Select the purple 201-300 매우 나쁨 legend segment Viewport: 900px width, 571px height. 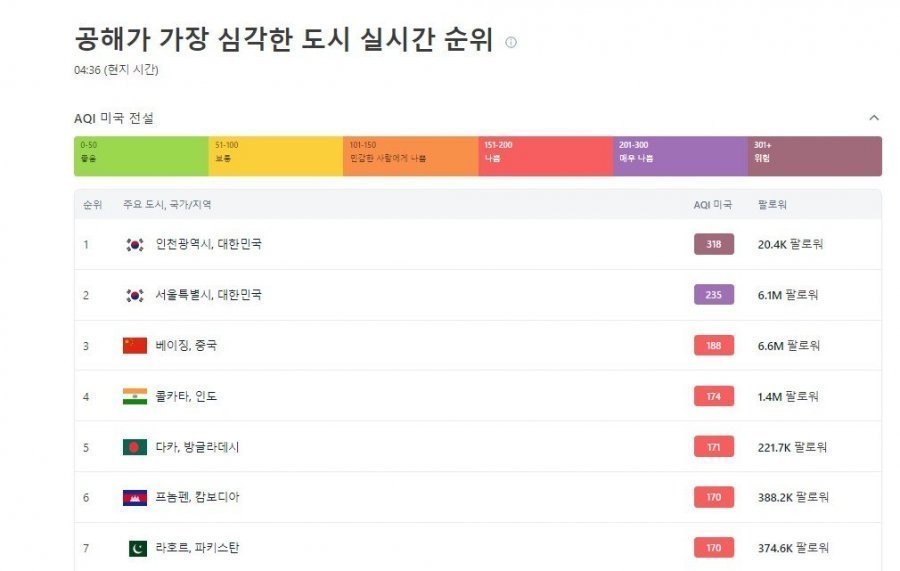pos(680,156)
